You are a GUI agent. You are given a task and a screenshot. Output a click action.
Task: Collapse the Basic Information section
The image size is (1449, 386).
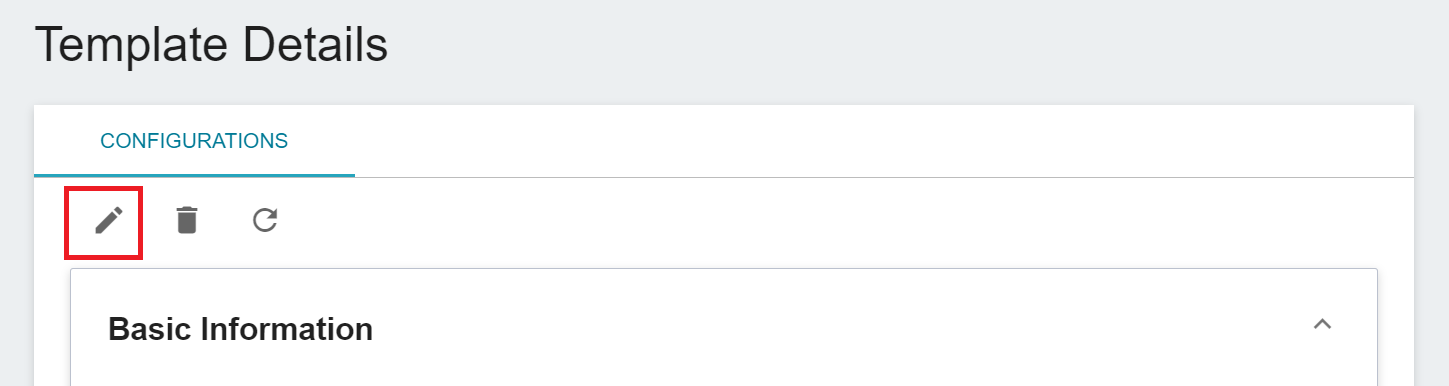(1322, 325)
